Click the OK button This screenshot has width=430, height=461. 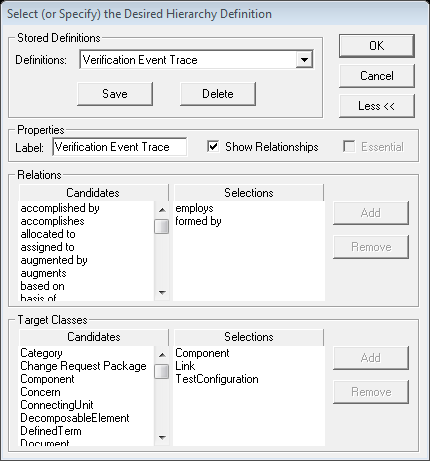point(377,46)
